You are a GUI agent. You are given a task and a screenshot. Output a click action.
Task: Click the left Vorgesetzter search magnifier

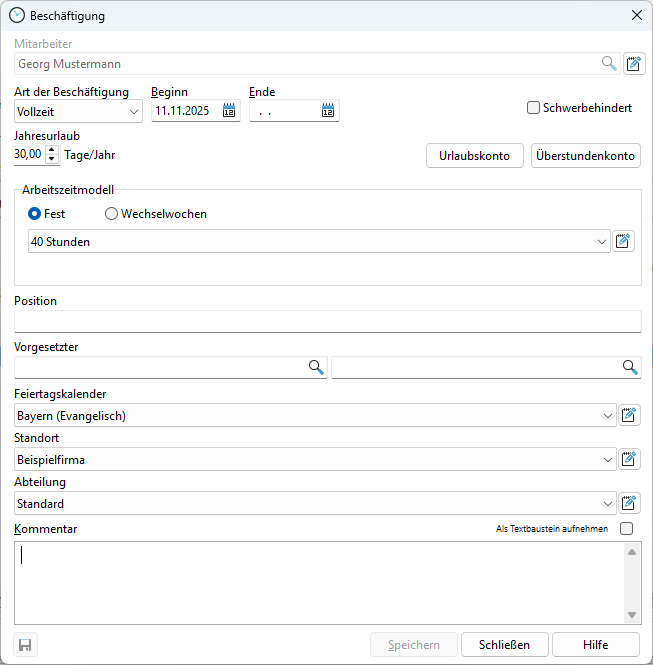pos(316,368)
